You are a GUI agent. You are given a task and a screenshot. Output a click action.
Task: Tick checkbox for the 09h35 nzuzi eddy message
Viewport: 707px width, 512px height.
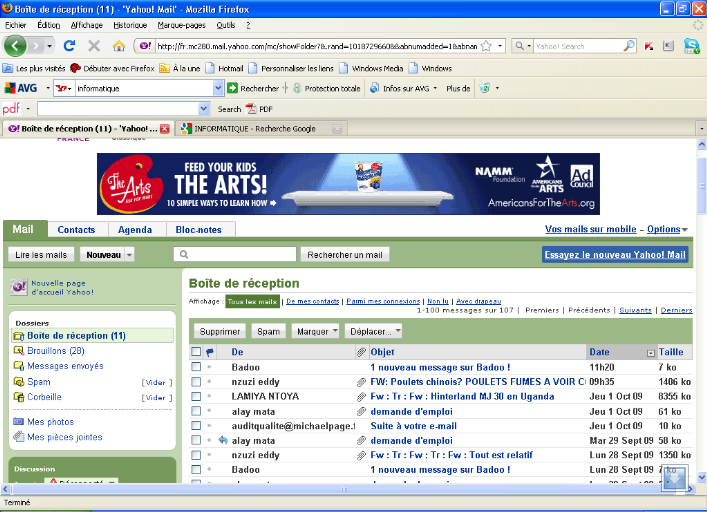196,382
